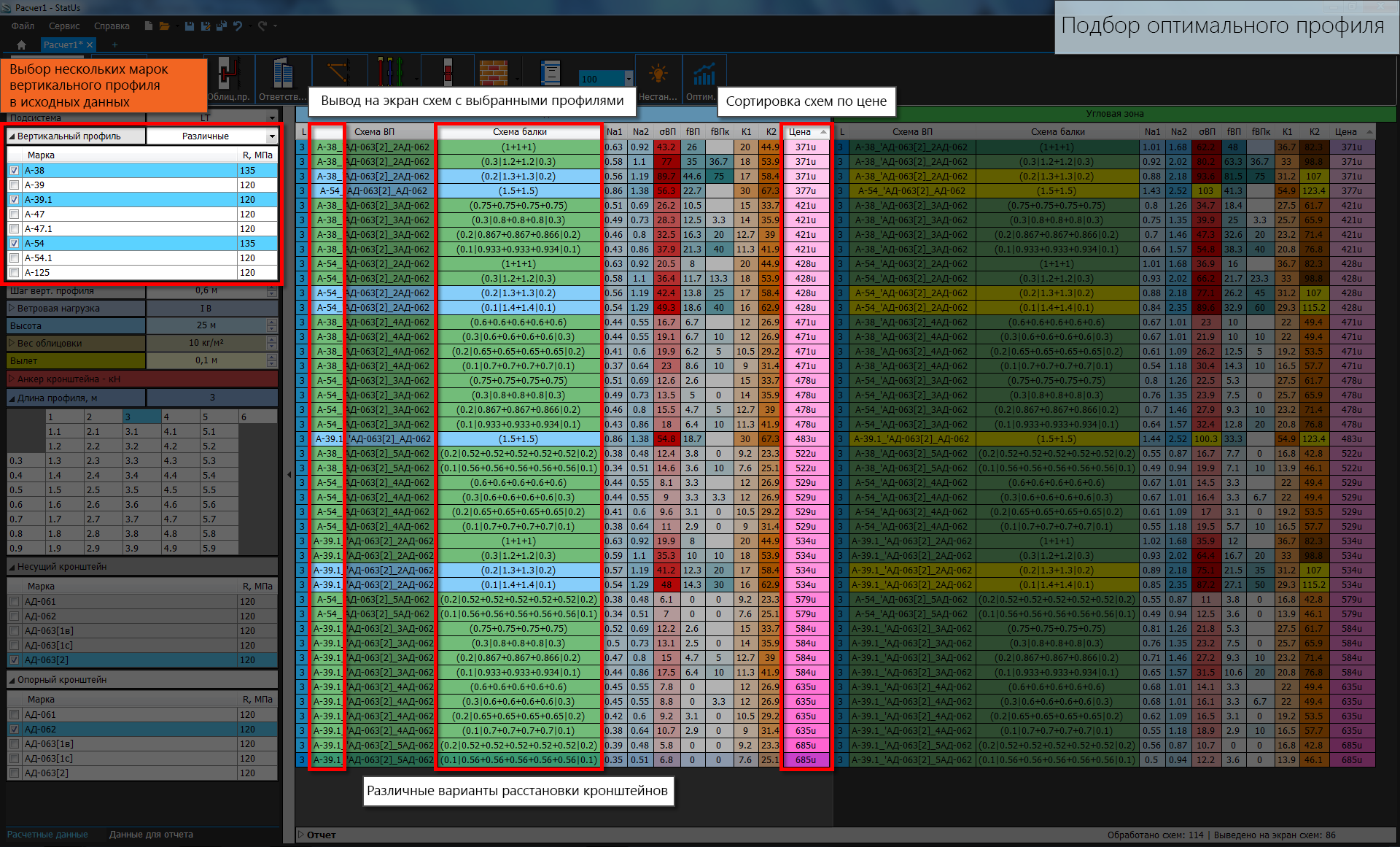The image size is (1400, 847).
Task: Expand the Отчет panel at the bottom
Action: tap(301, 835)
